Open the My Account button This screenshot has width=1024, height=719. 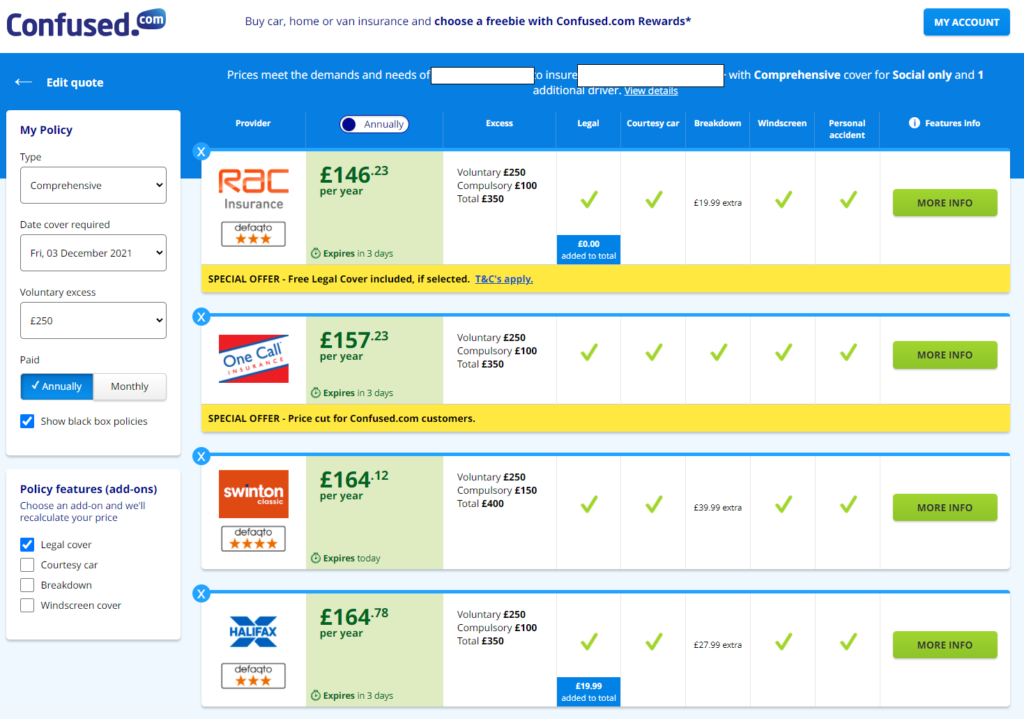[967, 22]
